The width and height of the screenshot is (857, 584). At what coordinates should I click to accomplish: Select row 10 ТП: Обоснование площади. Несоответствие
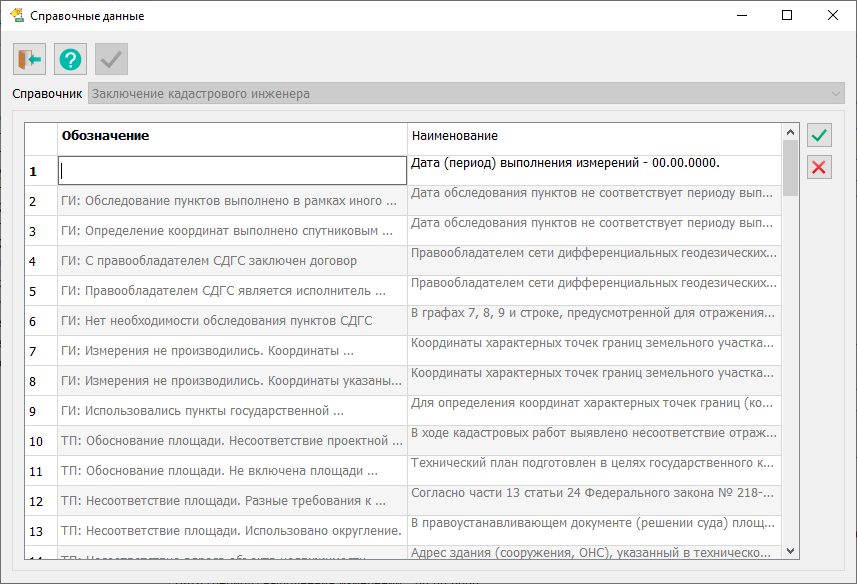point(232,441)
